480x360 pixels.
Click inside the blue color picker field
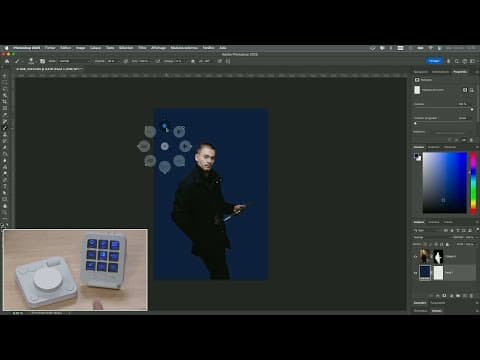click(x=445, y=183)
